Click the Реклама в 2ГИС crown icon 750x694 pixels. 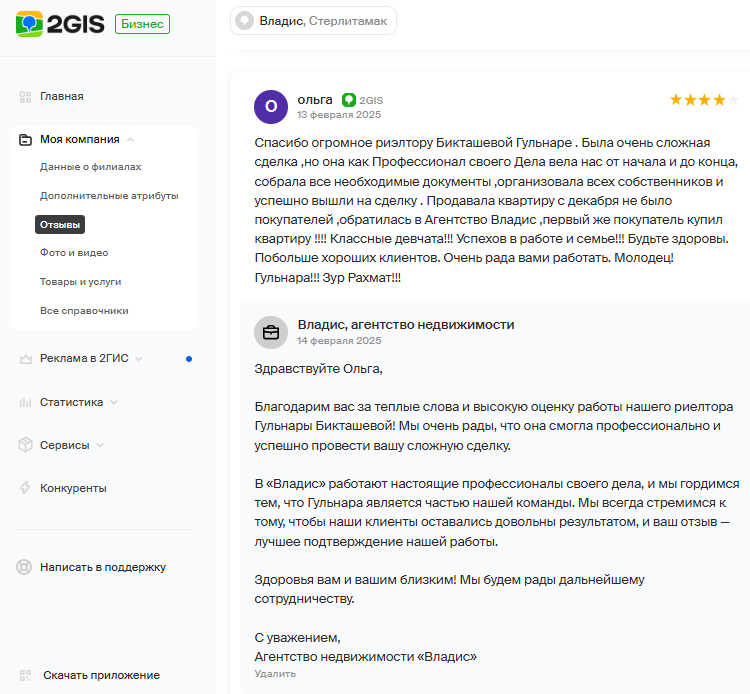(25, 359)
